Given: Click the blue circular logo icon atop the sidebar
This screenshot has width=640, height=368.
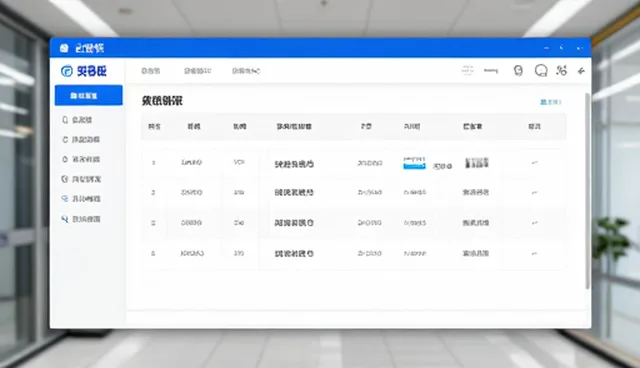Looking at the screenshot, I should [67, 71].
